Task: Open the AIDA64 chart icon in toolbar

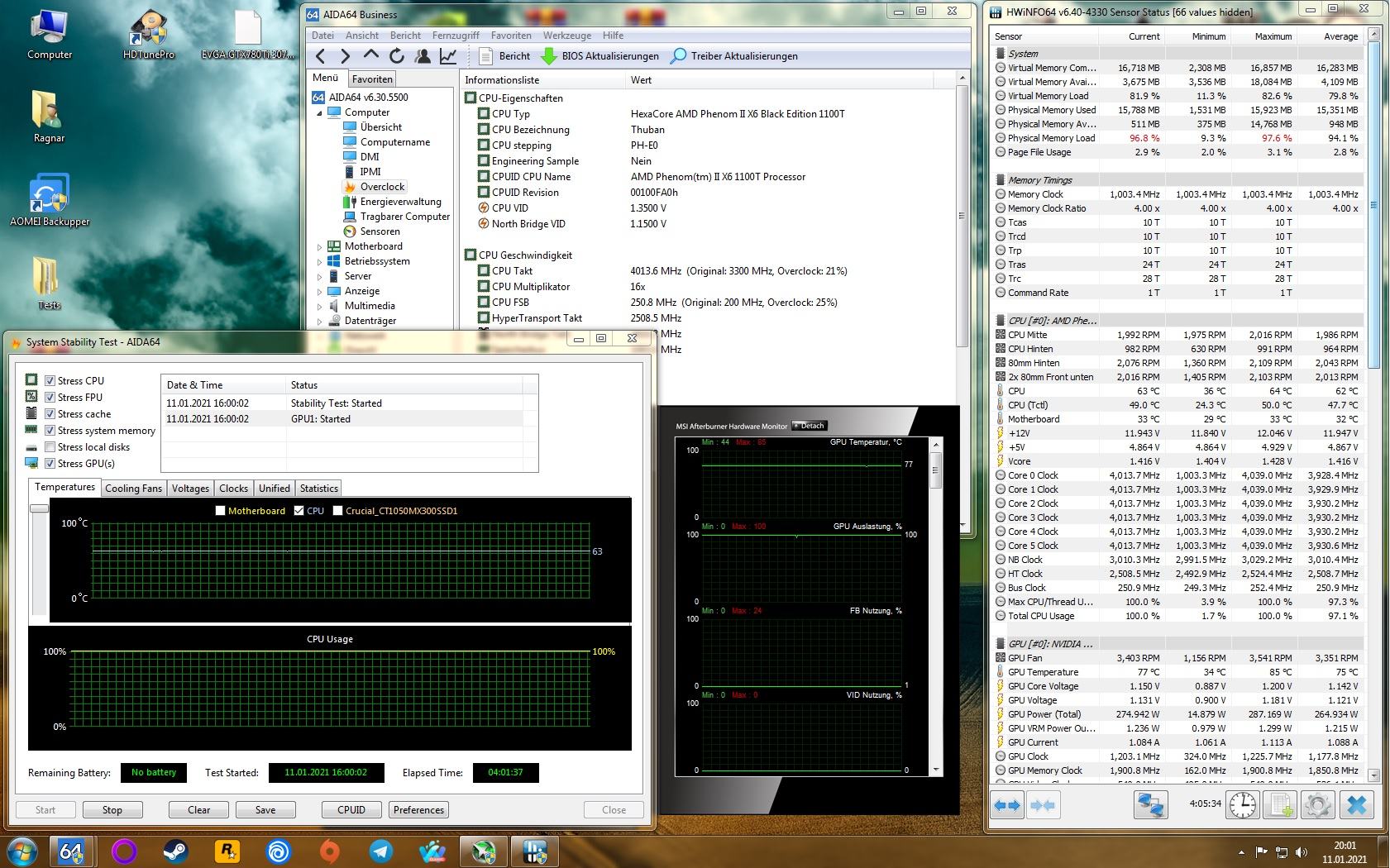Action: click(x=447, y=55)
